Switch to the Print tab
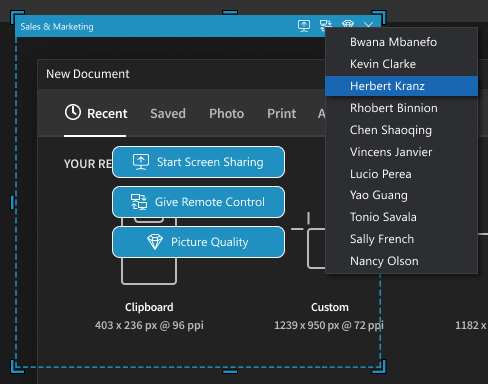This screenshot has height=384, width=488. click(281, 114)
